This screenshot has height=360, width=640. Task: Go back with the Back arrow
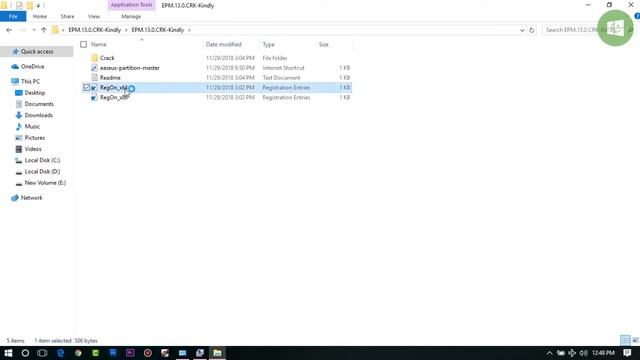coord(9,30)
